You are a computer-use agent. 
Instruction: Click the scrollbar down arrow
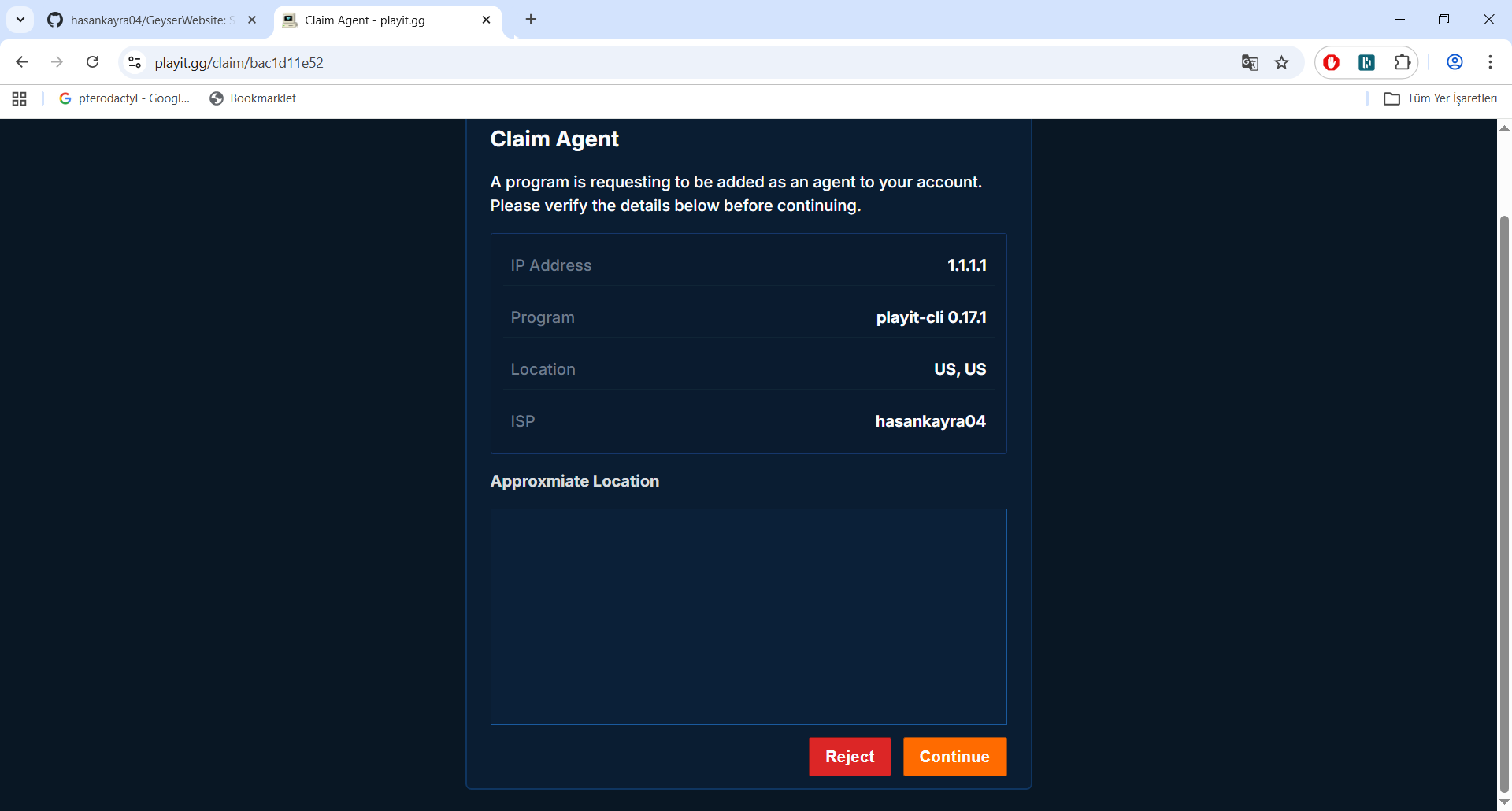(1504, 802)
